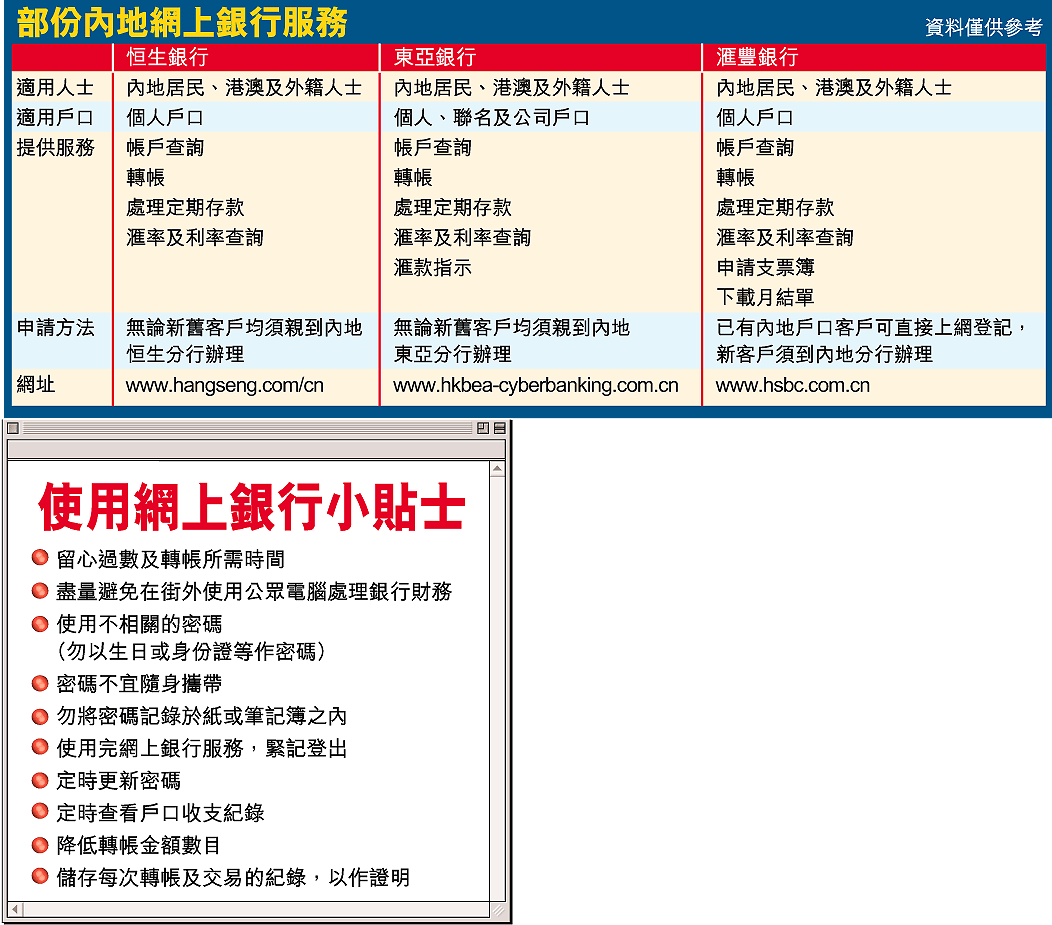
Task: Click red bullet beside 降低轉帳金額數目
Action: [x=40, y=845]
